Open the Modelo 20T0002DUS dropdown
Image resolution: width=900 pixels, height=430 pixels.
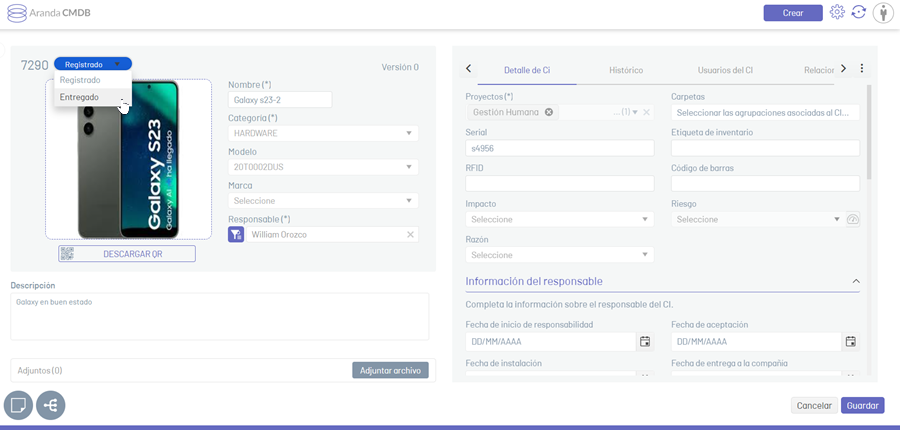(323, 167)
